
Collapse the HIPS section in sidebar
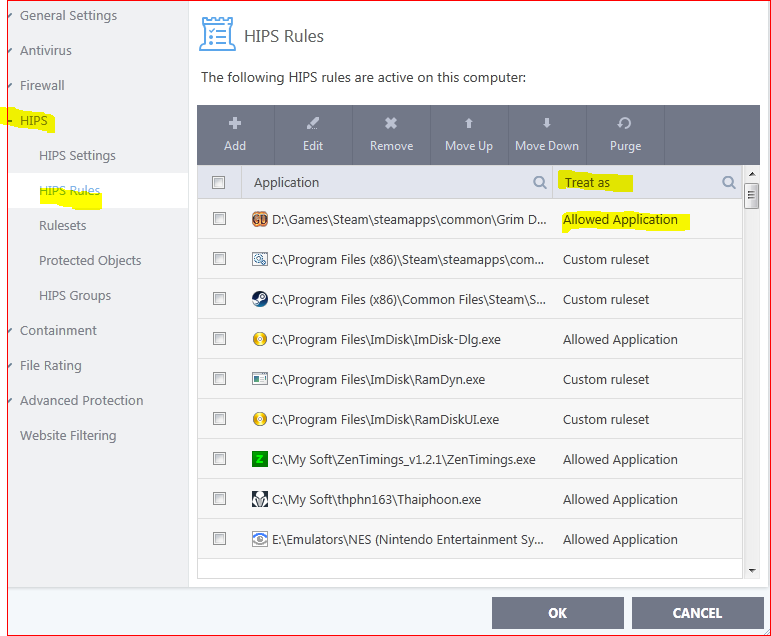[x=11, y=121]
